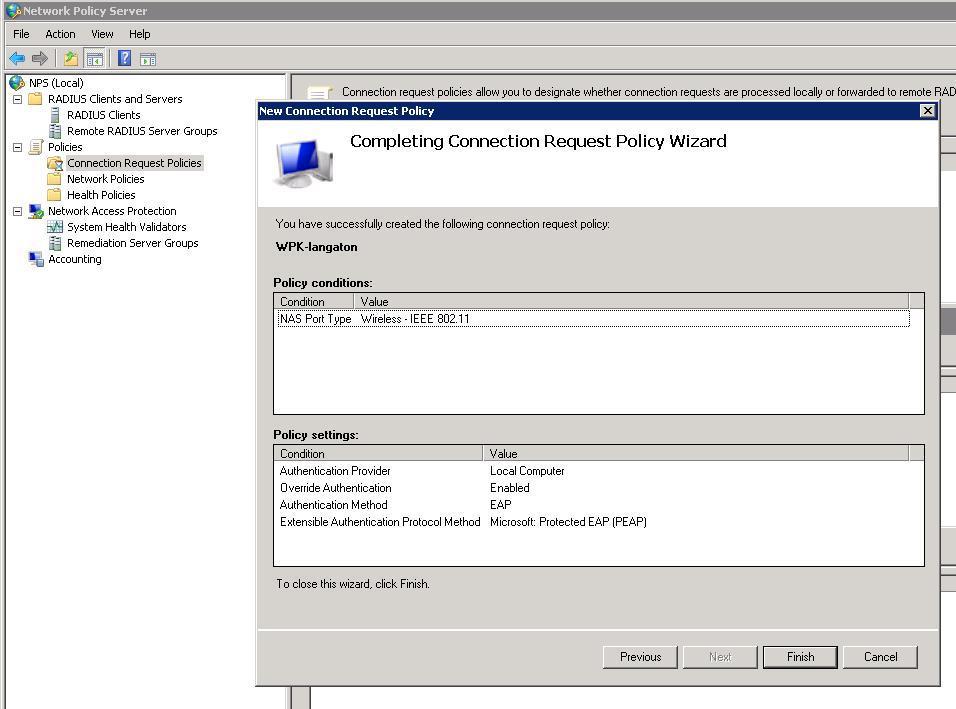The image size is (956, 709).
Task: Click the Wireless - IEEE 802.11 value
Action: click(x=415, y=318)
